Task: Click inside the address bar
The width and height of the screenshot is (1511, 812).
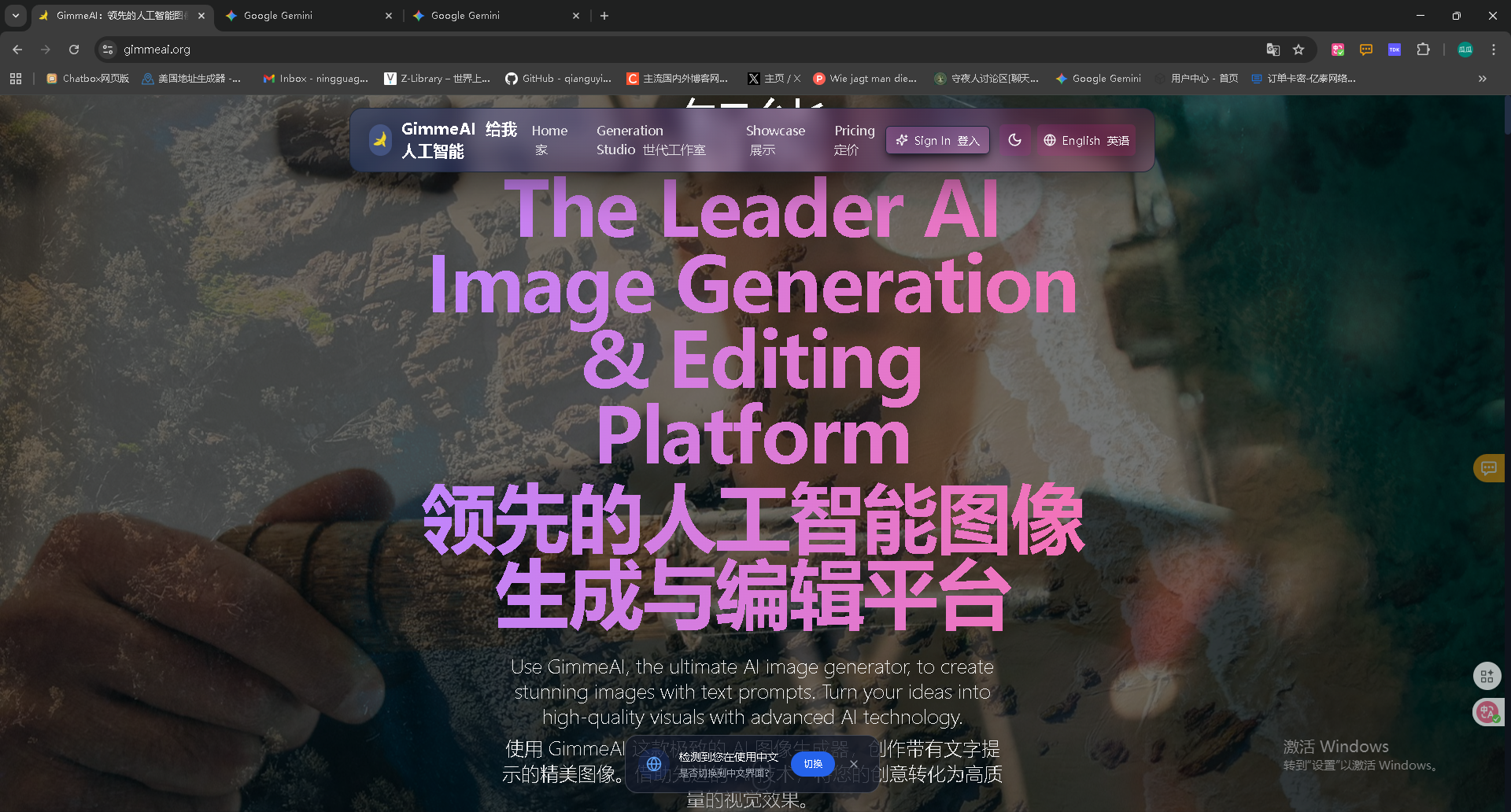Action: point(315,50)
